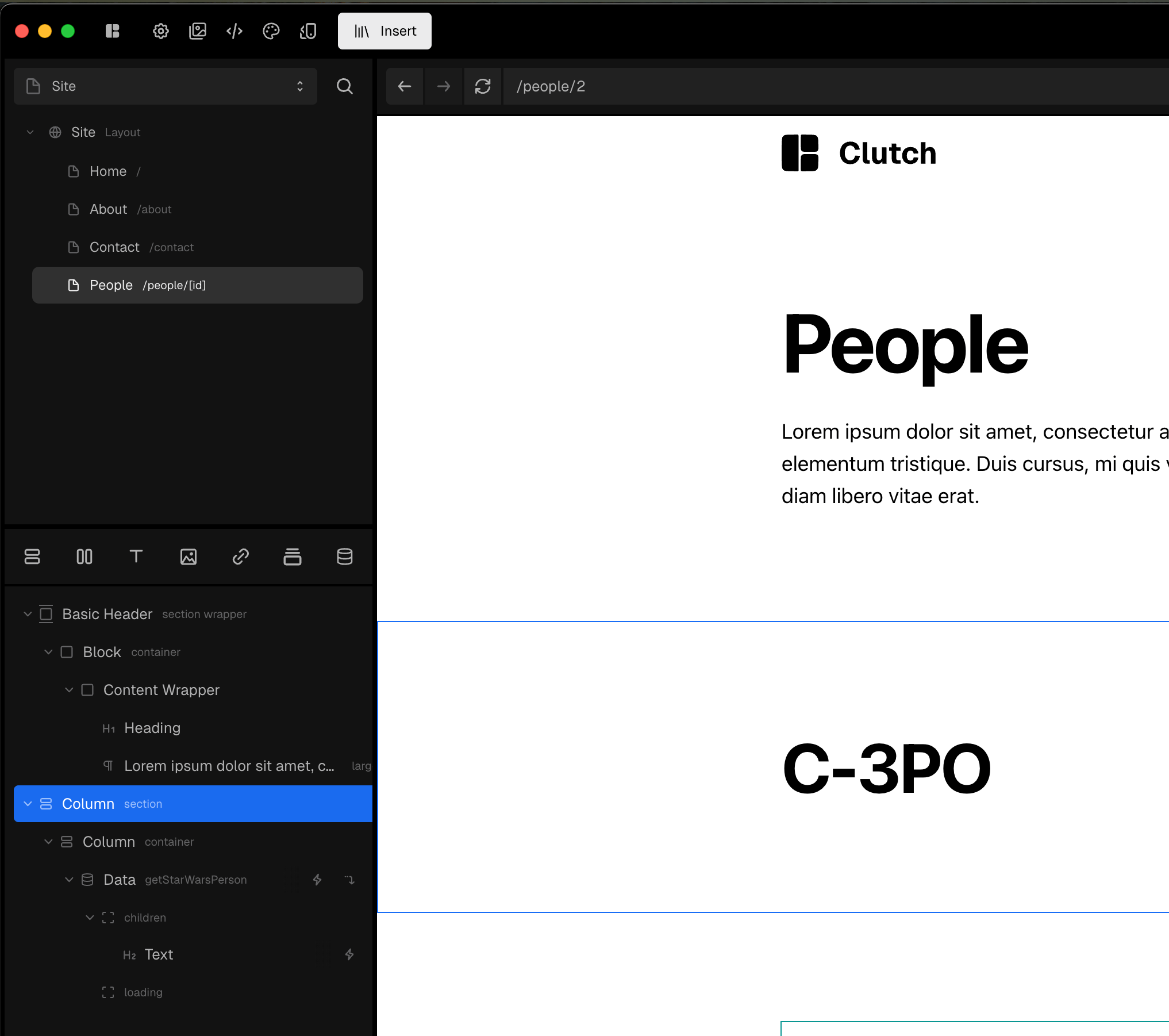Refresh the preview page
Screen dimensions: 1169x1036
pyautogui.click(x=483, y=86)
